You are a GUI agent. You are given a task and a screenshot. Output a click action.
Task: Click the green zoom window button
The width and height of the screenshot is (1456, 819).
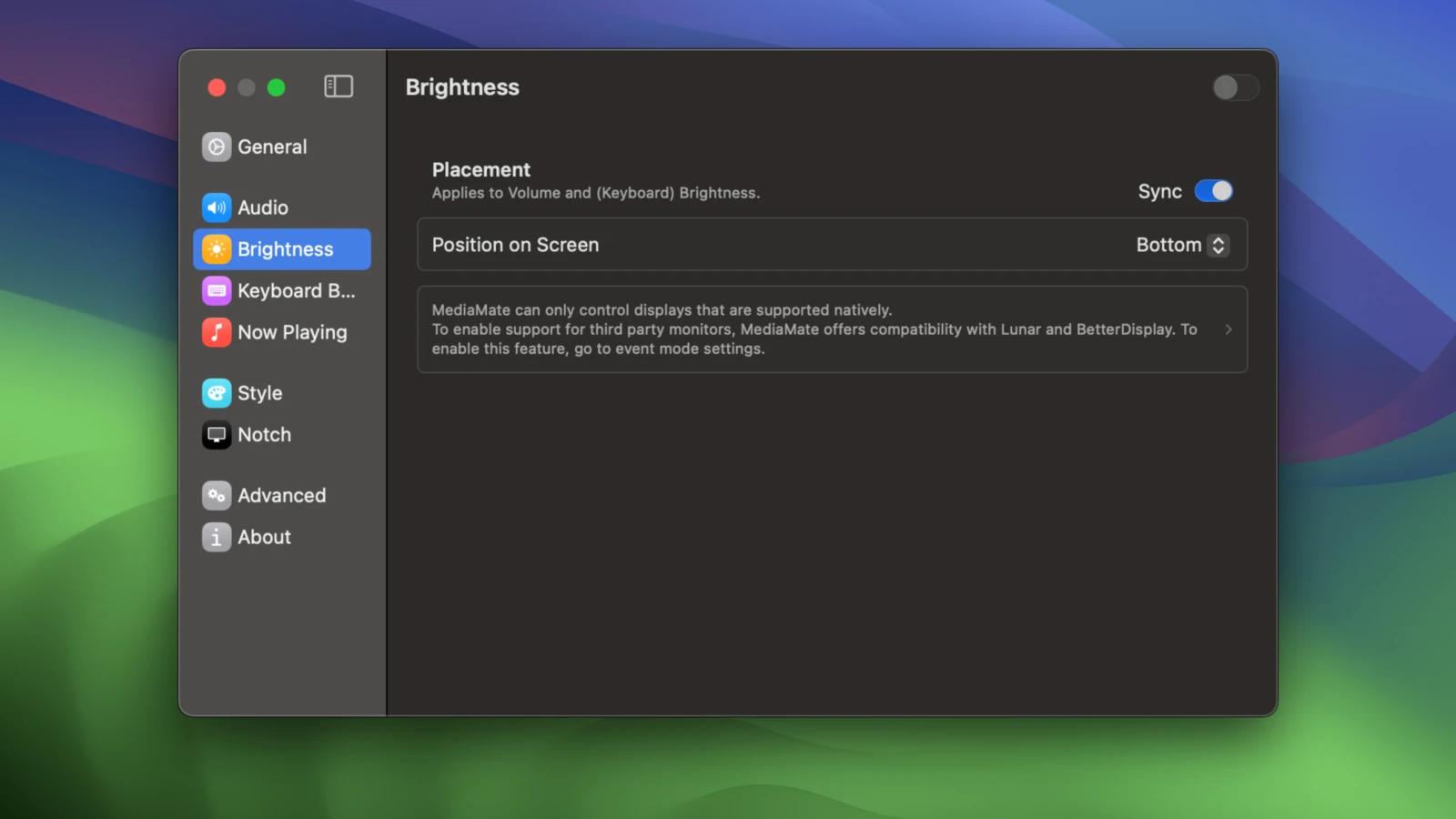coord(277,87)
